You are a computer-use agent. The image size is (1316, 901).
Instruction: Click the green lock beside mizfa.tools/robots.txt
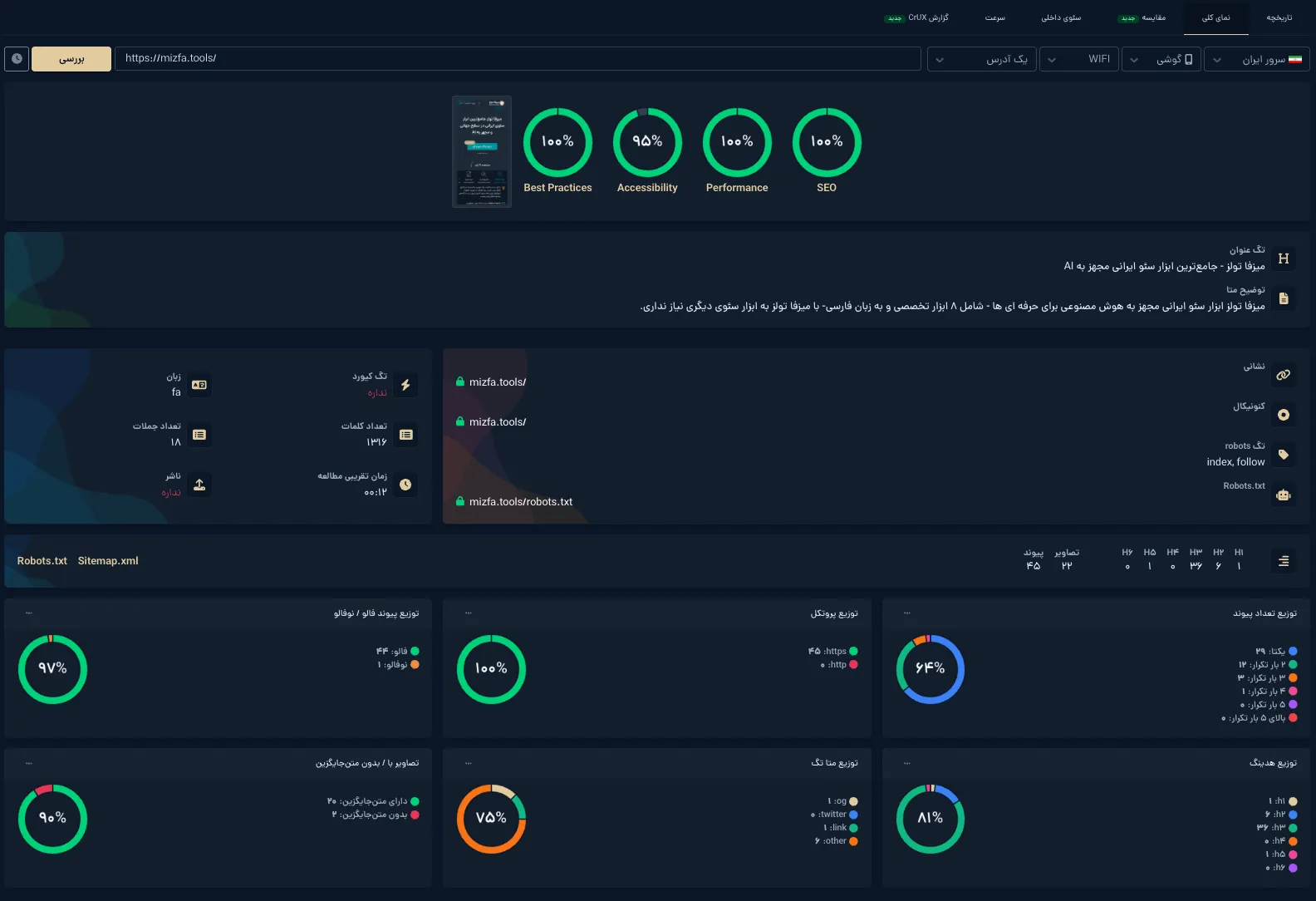tap(459, 501)
